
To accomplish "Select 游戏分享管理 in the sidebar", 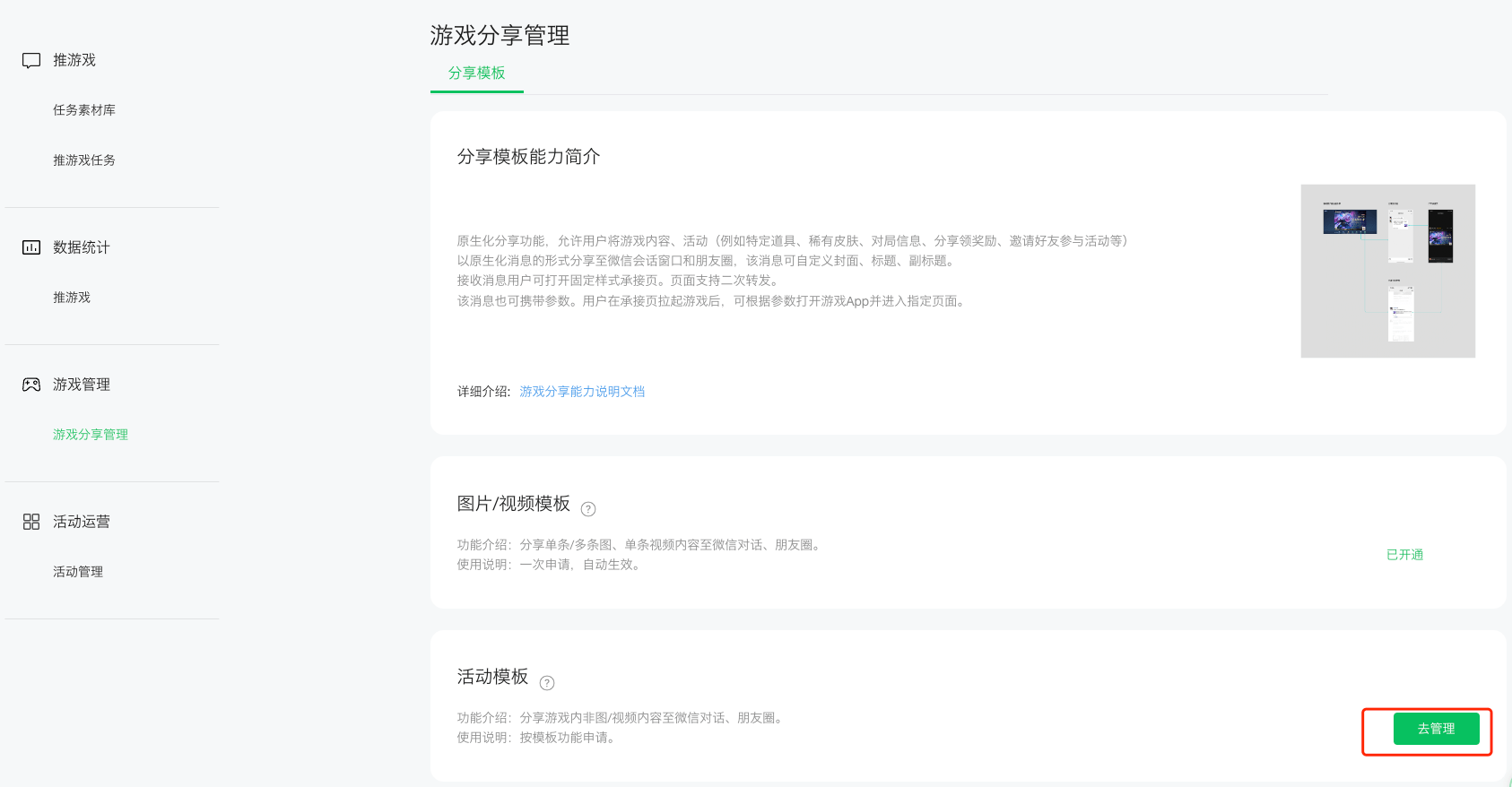I will coord(91,435).
